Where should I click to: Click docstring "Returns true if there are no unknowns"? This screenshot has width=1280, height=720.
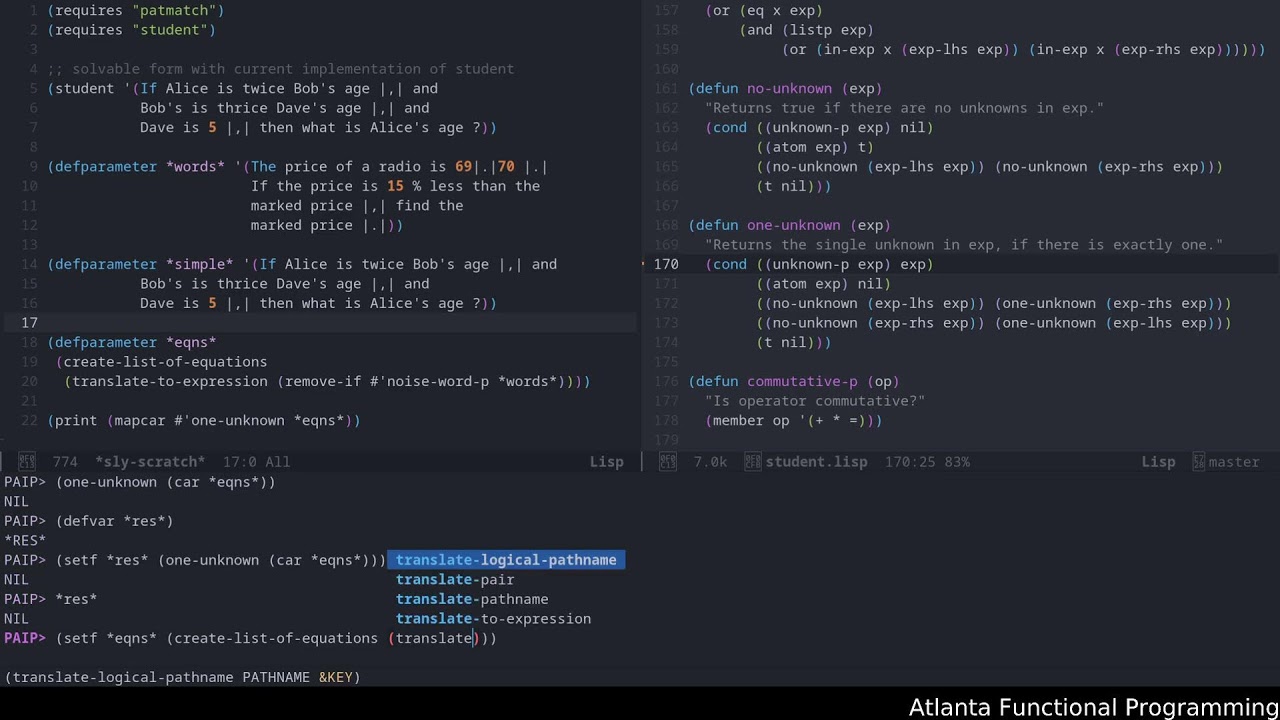[904, 108]
